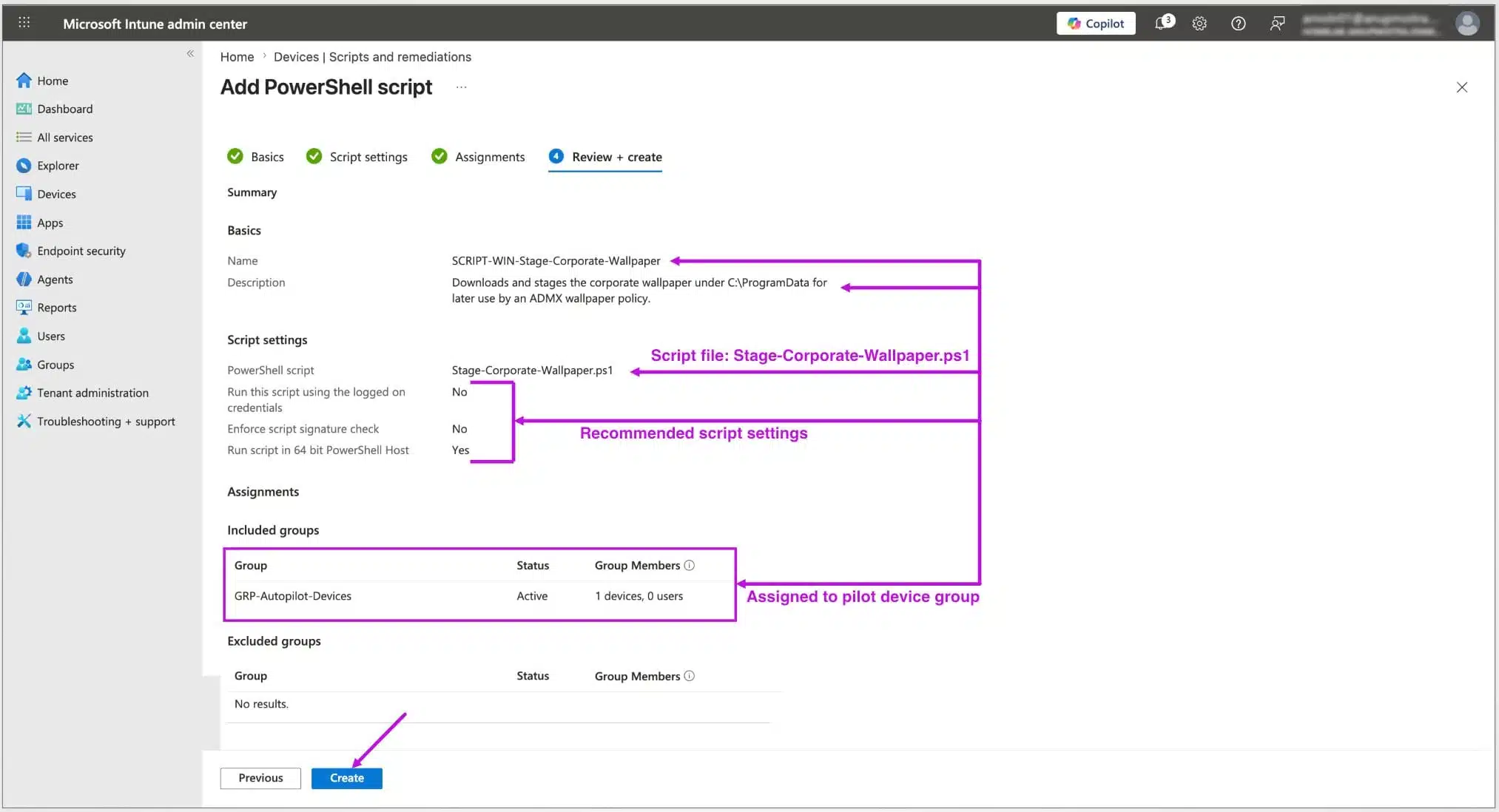The image size is (1499, 812).
Task: Open All services sidebar label
Action: pyautogui.click(x=65, y=138)
